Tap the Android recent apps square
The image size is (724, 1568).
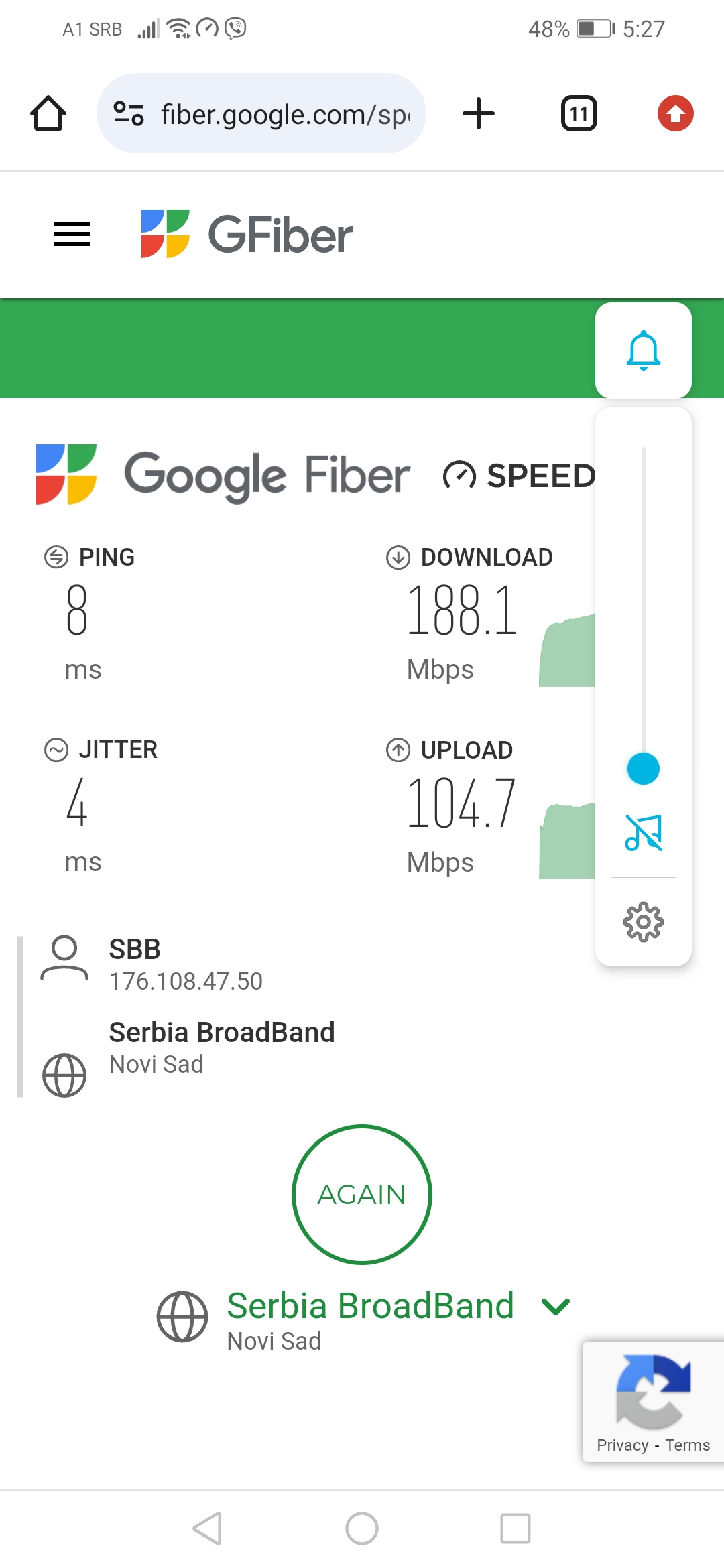(x=516, y=1528)
